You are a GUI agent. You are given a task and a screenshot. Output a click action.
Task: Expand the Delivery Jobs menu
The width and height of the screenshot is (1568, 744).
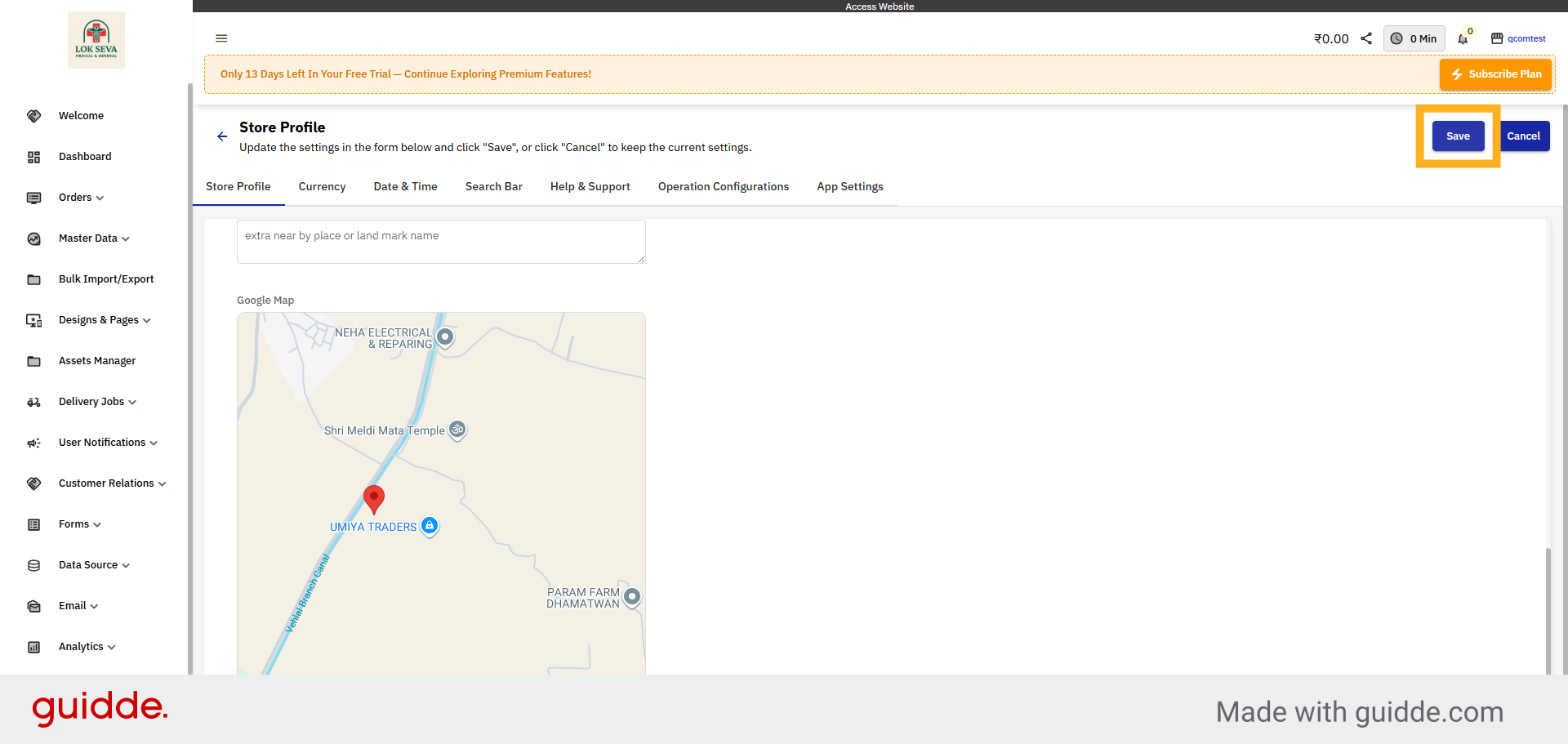click(132, 402)
